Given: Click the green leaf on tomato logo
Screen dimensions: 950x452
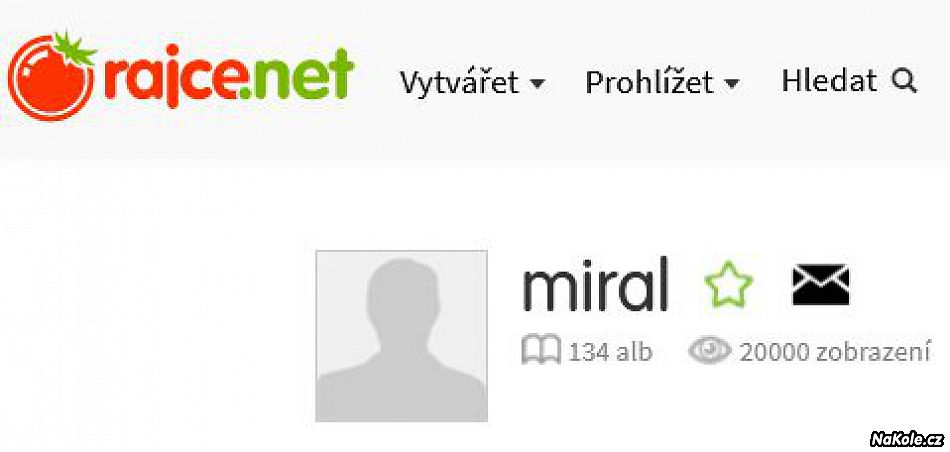Looking at the screenshot, I should point(74,48).
